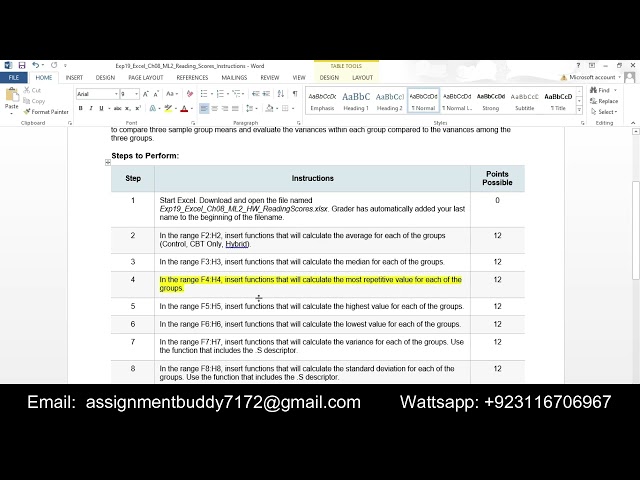
Task: Apply the Subtitle style
Action: 524,101
